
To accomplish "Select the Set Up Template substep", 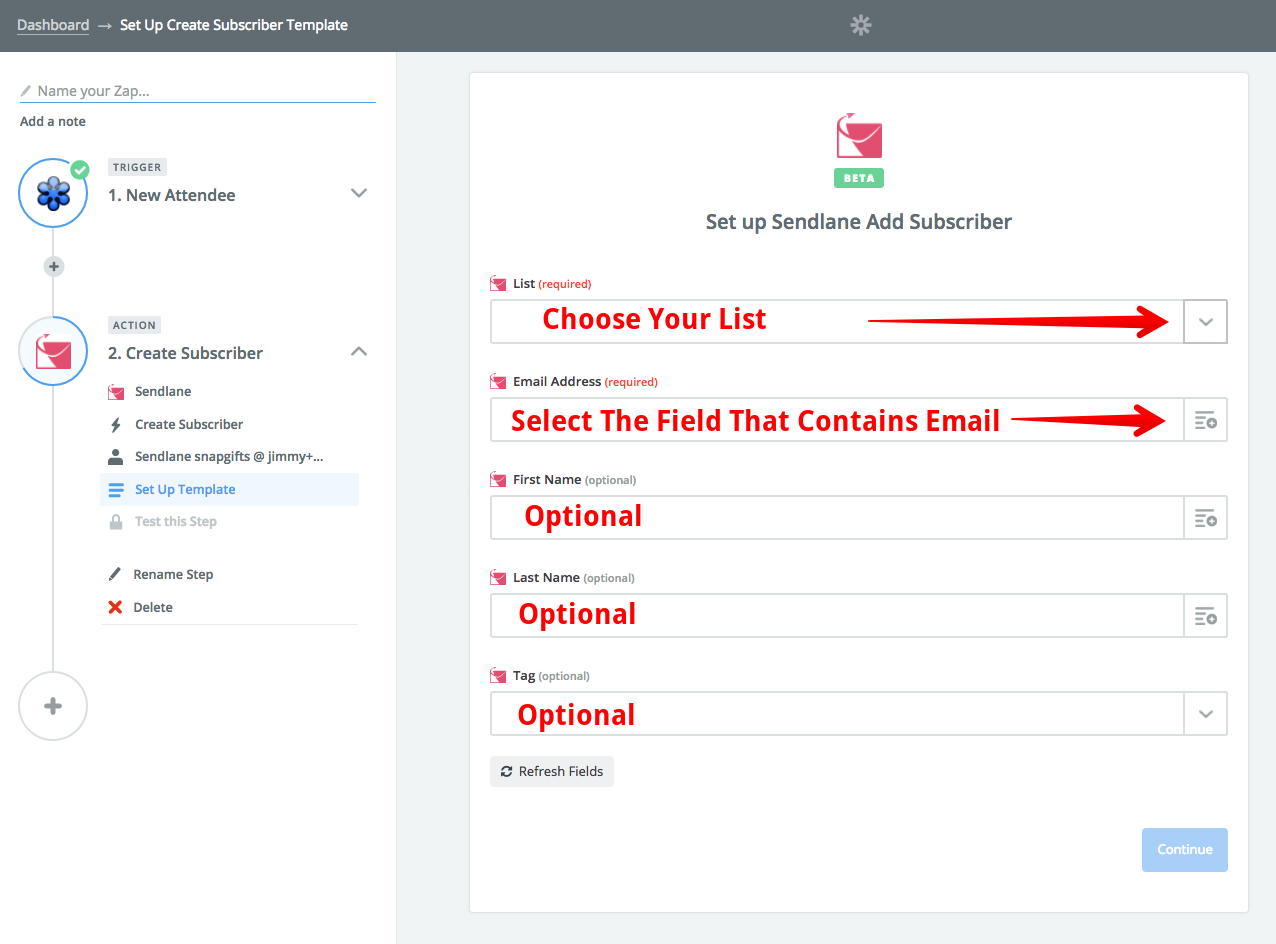I will click(x=230, y=489).
